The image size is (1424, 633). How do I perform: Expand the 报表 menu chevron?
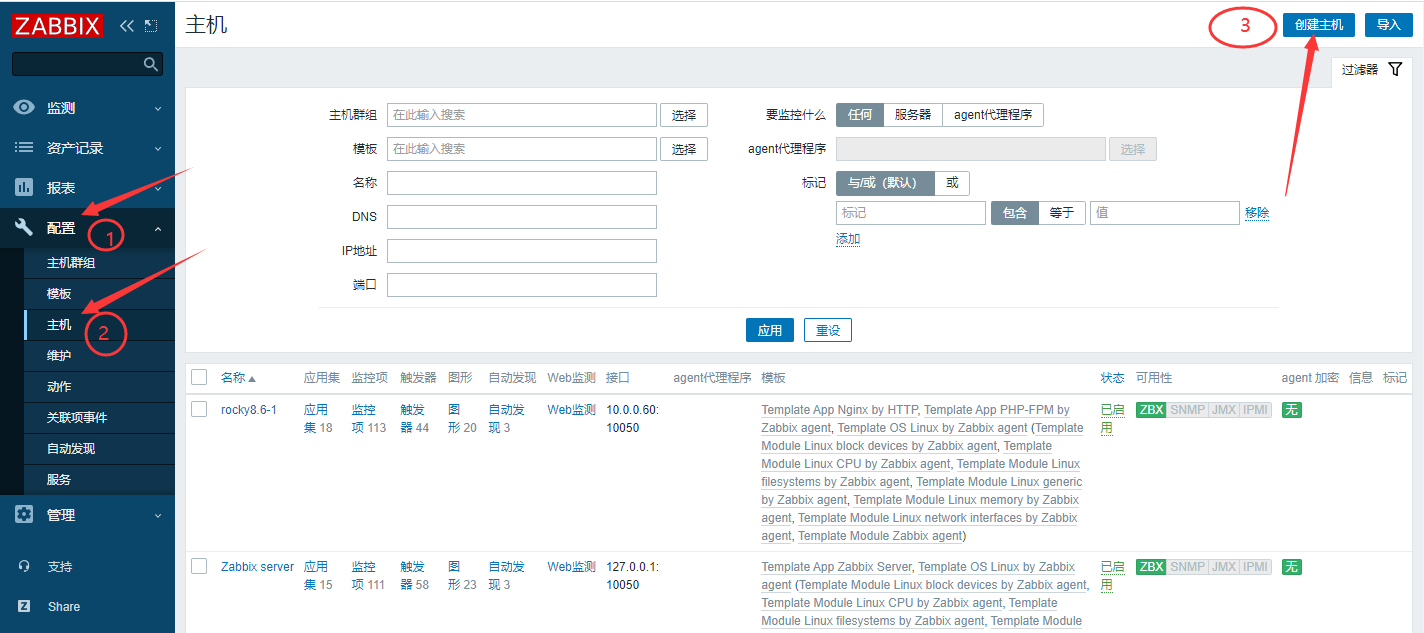click(x=158, y=188)
